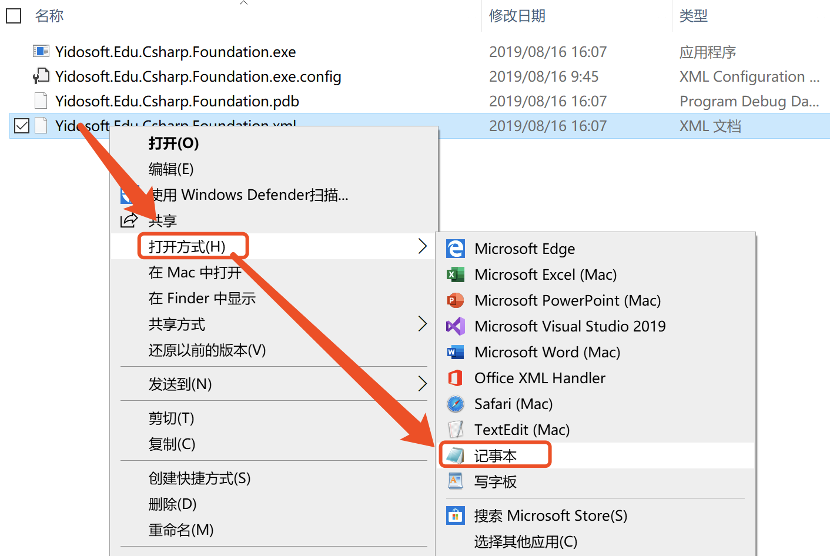Click the Safari (Mac) compass icon
830x556 pixels.
click(455, 404)
